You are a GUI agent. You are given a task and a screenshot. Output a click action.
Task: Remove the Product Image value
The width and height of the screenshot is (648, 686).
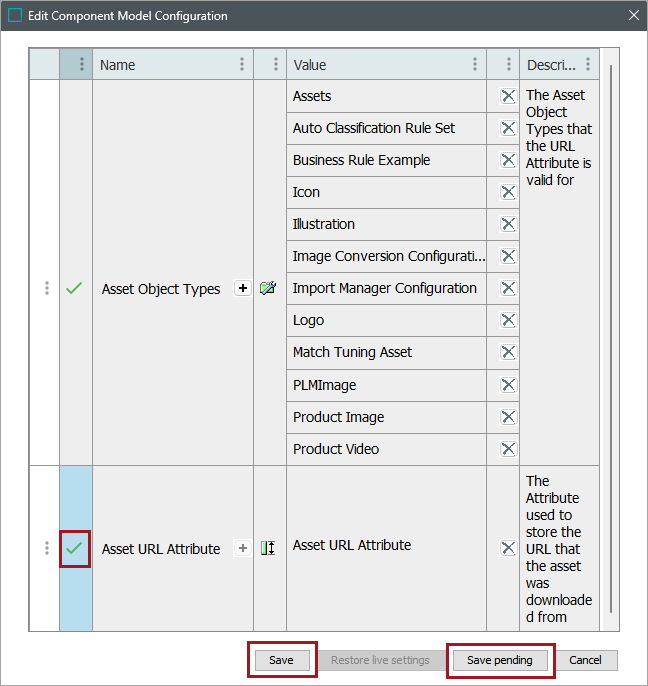pos(508,417)
